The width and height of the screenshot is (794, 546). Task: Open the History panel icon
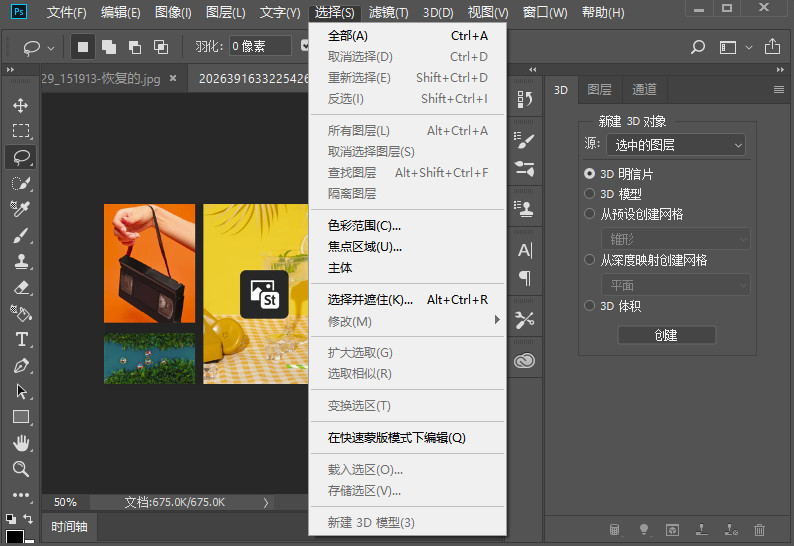tap(525, 99)
